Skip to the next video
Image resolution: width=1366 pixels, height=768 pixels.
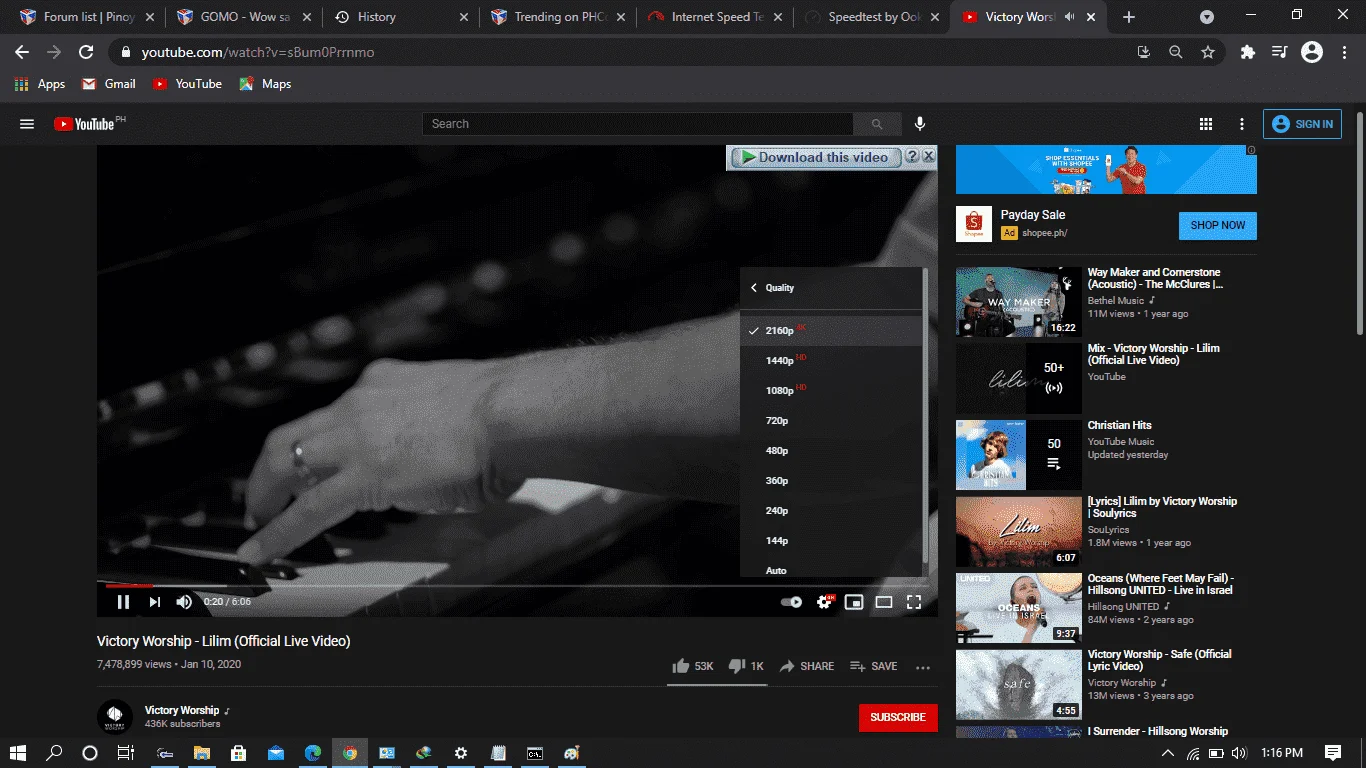155,602
